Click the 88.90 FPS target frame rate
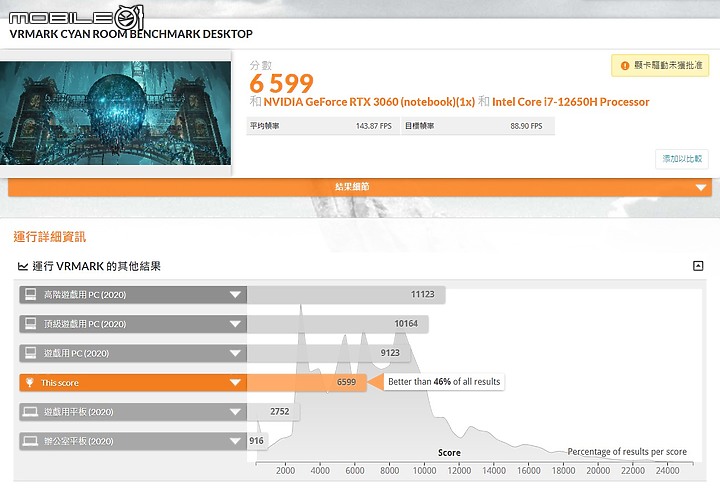Image resolution: width=720 pixels, height=490 pixels. pos(526,126)
